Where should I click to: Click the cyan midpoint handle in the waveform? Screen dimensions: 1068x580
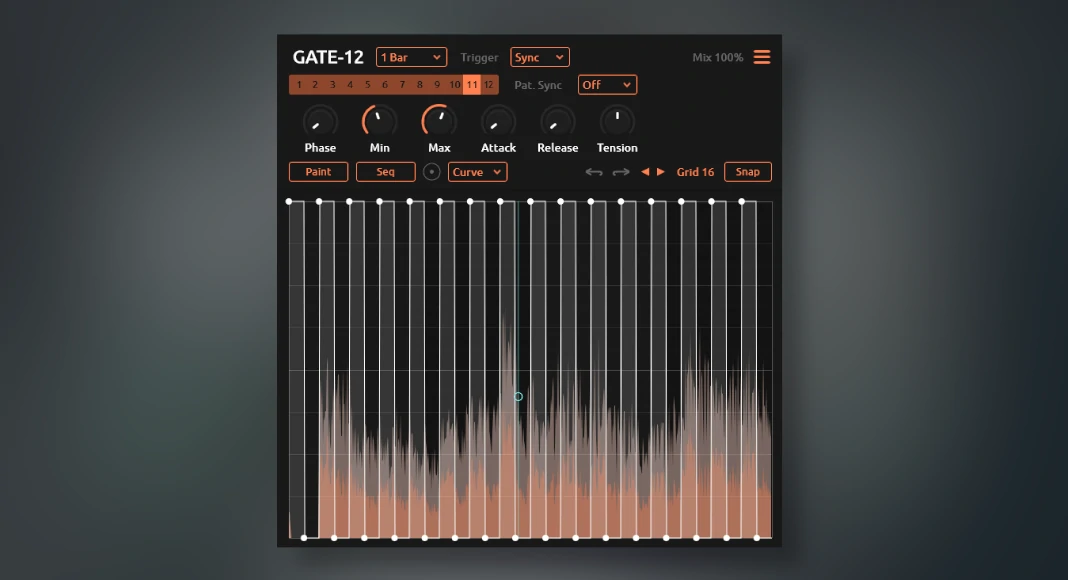[x=518, y=397]
